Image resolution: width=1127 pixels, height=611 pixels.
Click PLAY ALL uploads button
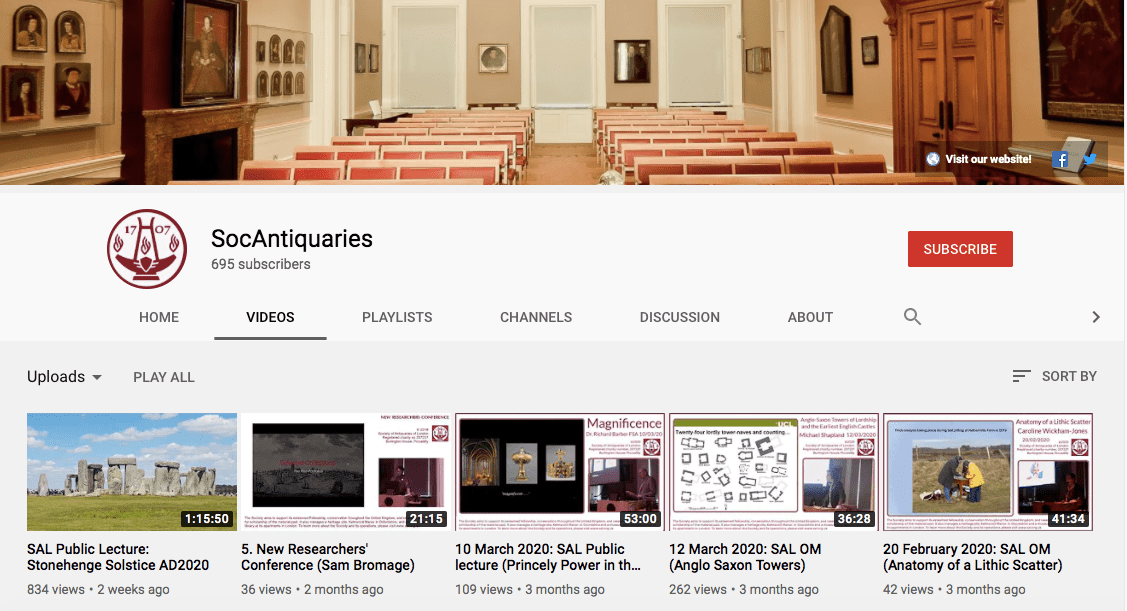164,377
